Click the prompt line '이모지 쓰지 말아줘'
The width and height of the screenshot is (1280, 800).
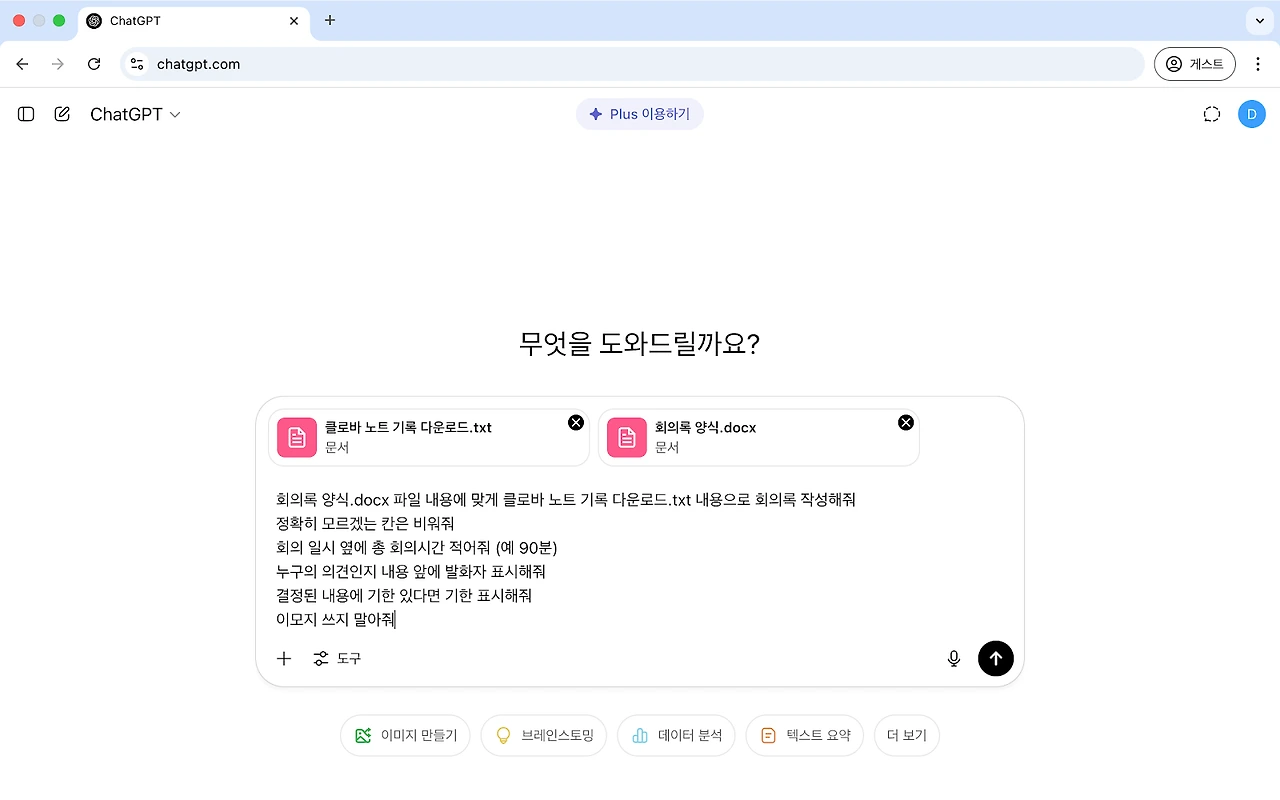click(x=335, y=620)
